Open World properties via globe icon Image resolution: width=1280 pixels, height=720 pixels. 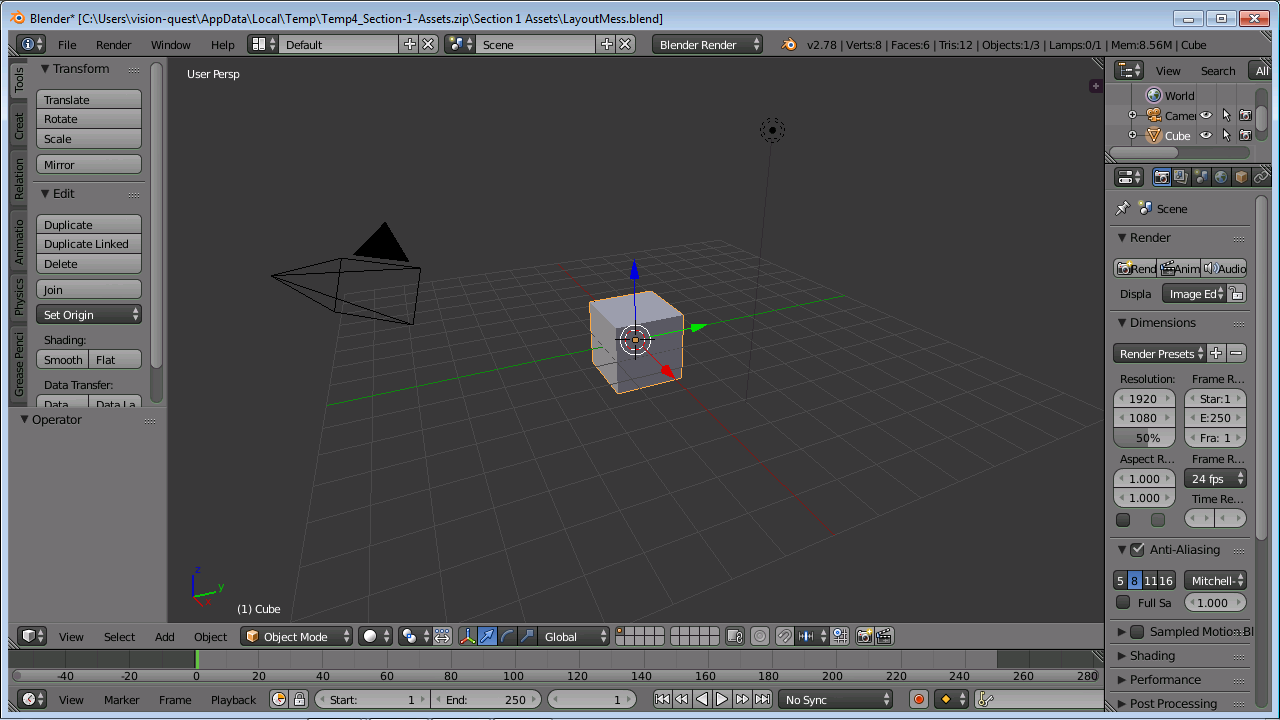pyautogui.click(x=1221, y=177)
